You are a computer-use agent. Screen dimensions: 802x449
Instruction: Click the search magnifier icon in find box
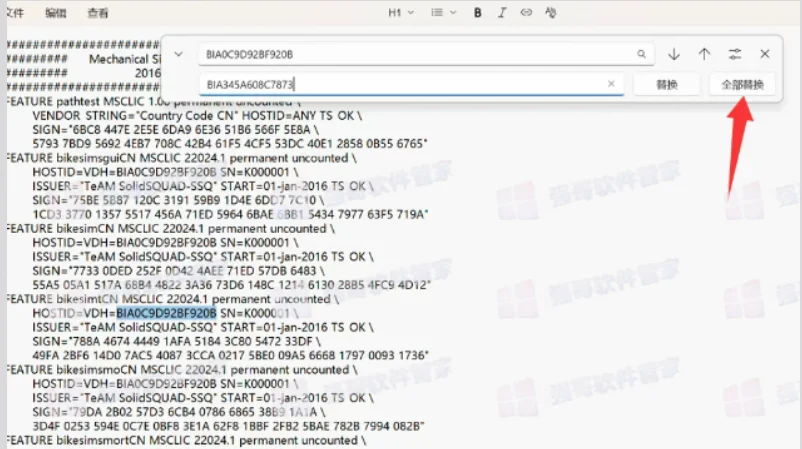[x=641, y=54]
